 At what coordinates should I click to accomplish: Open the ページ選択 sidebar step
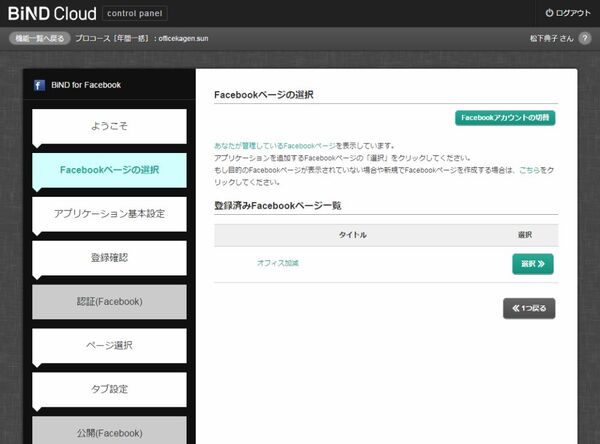pyautogui.click(x=109, y=346)
